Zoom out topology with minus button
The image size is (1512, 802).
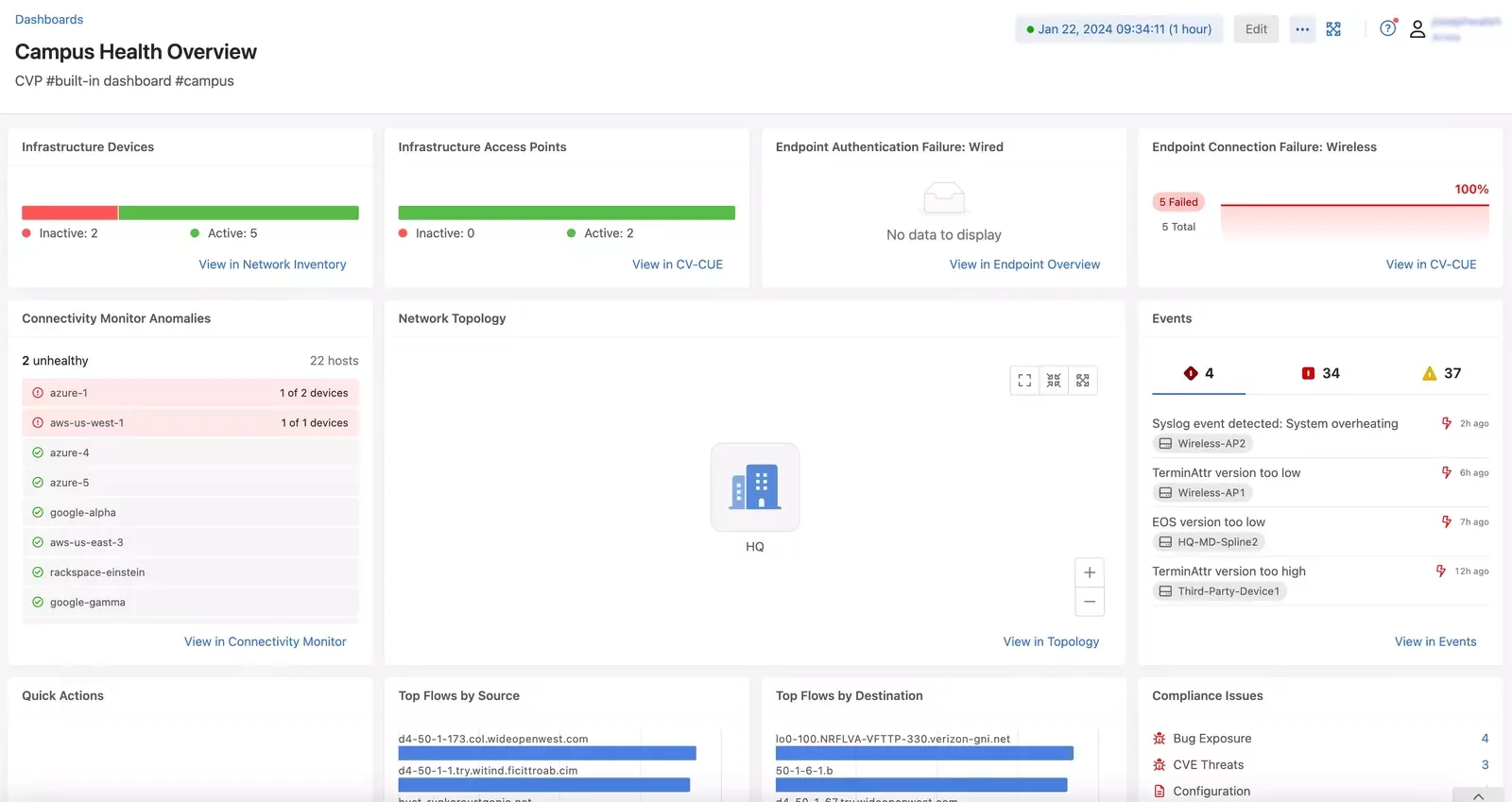click(1090, 602)
